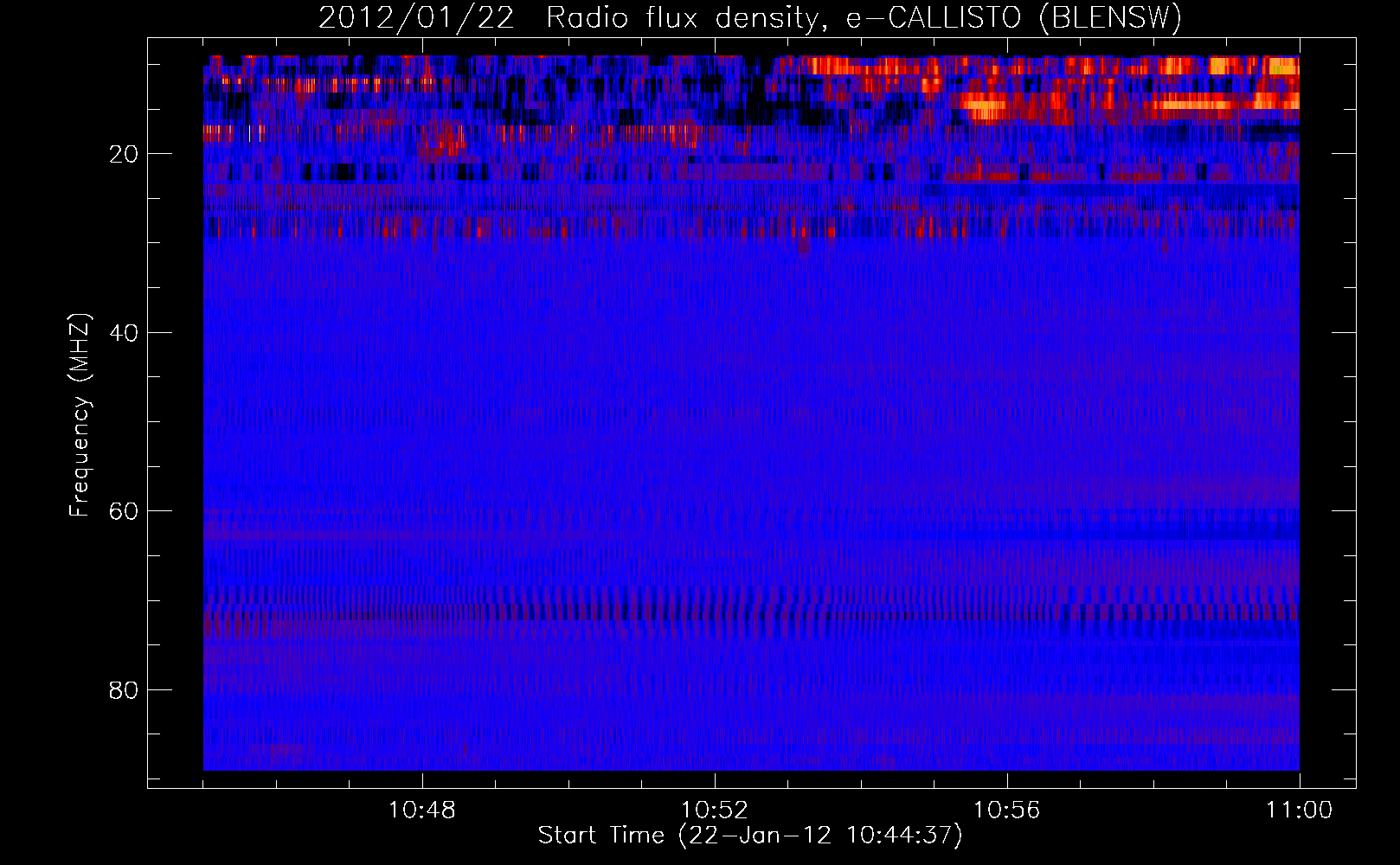The width and height of the screenshot is (1400, 865).
Task: Click the plot title "2012/01/22 Radio flux density, e-CALLISTO (BLENSW)"
Action: (x=750, y=18)
